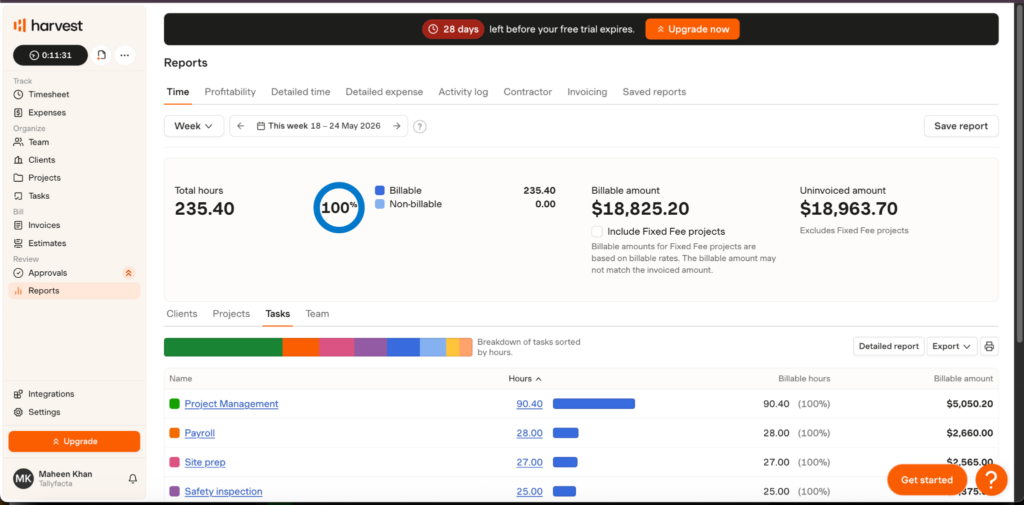The image size is (1024, 505).
Task: Open the Export dropdown
Action: 952,346
